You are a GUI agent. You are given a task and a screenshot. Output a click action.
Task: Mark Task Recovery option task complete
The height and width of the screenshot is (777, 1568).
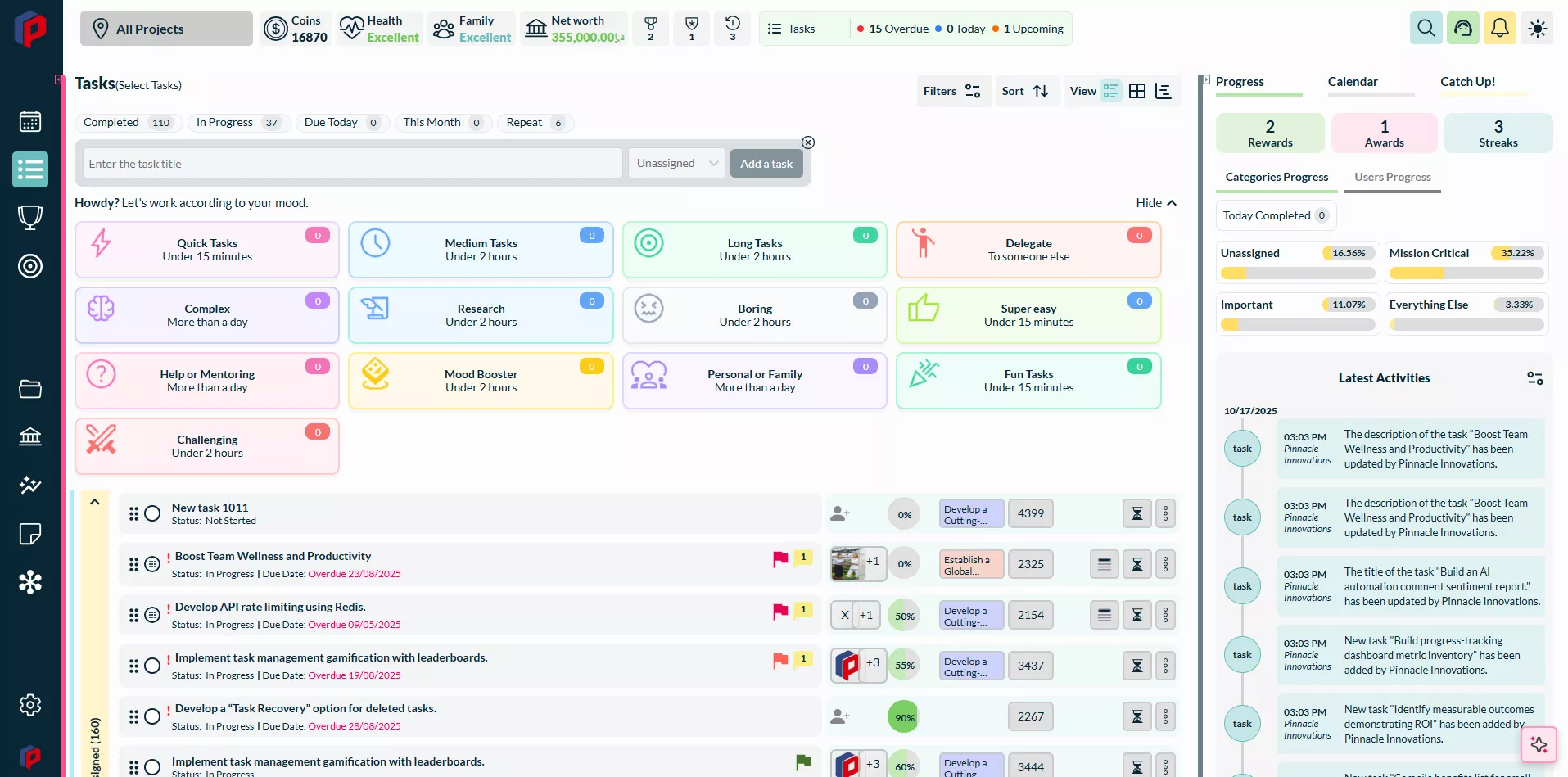152,716
